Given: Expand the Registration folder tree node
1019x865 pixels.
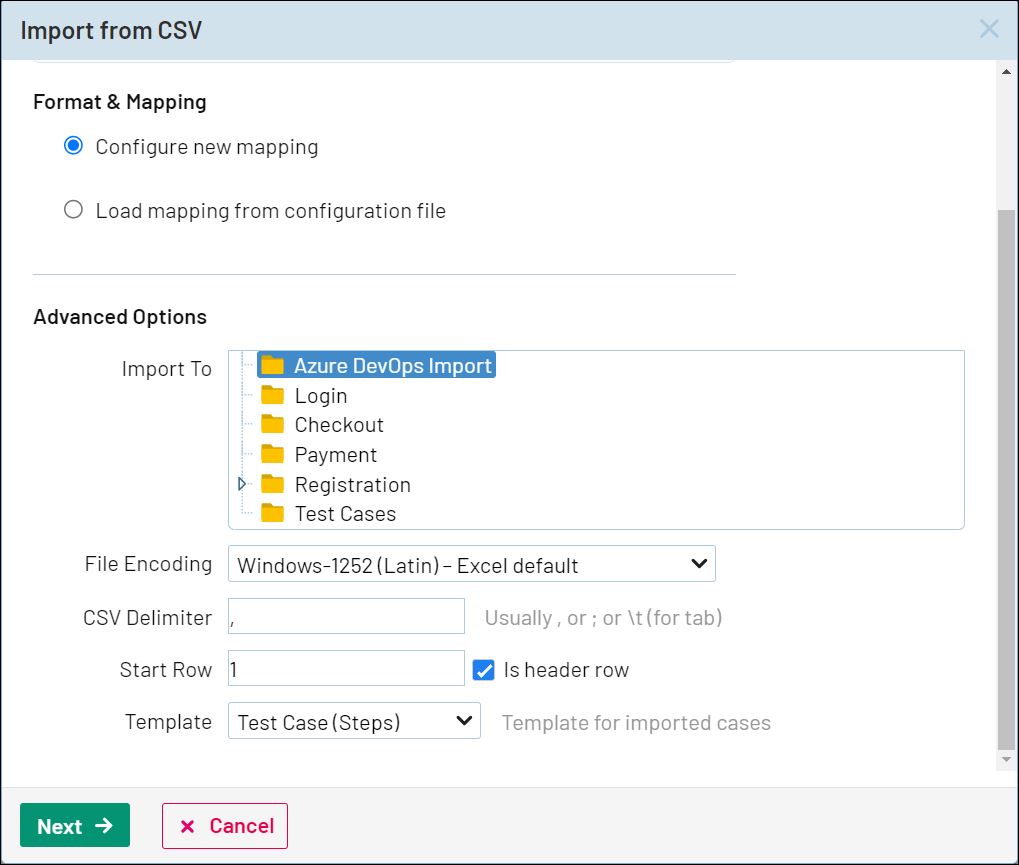Looking at the screenshot, I should coord(242,484).
